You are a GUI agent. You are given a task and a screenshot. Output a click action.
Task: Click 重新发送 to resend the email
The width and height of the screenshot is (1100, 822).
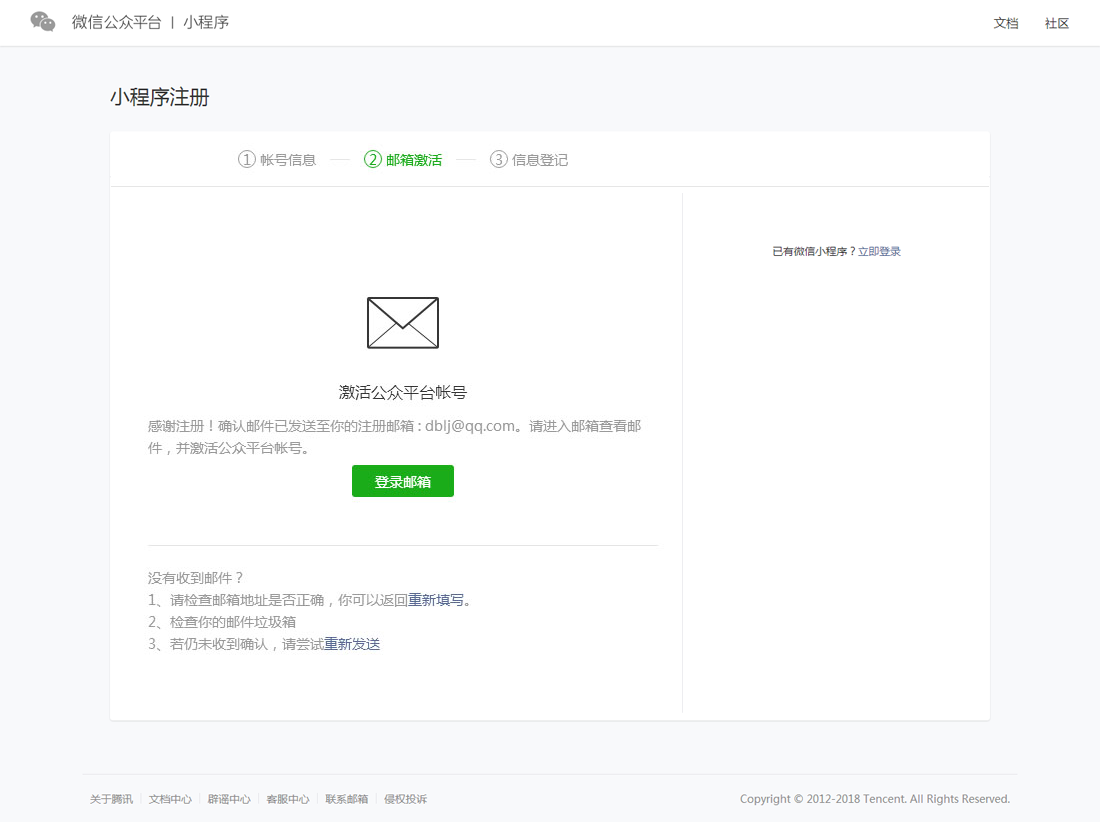pyautogui.click(x=352, y=644)
